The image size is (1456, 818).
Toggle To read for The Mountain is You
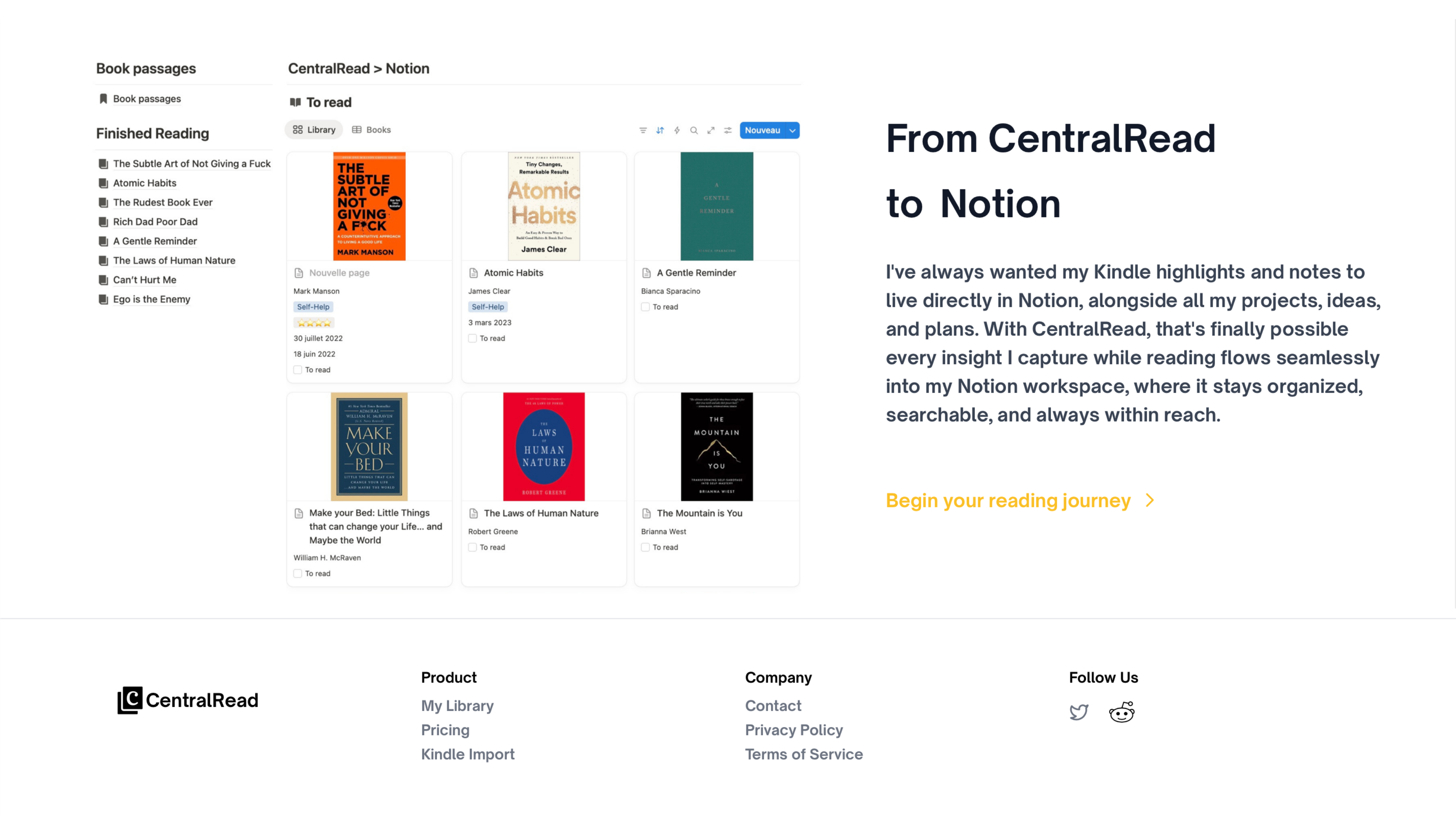point(645,547)
